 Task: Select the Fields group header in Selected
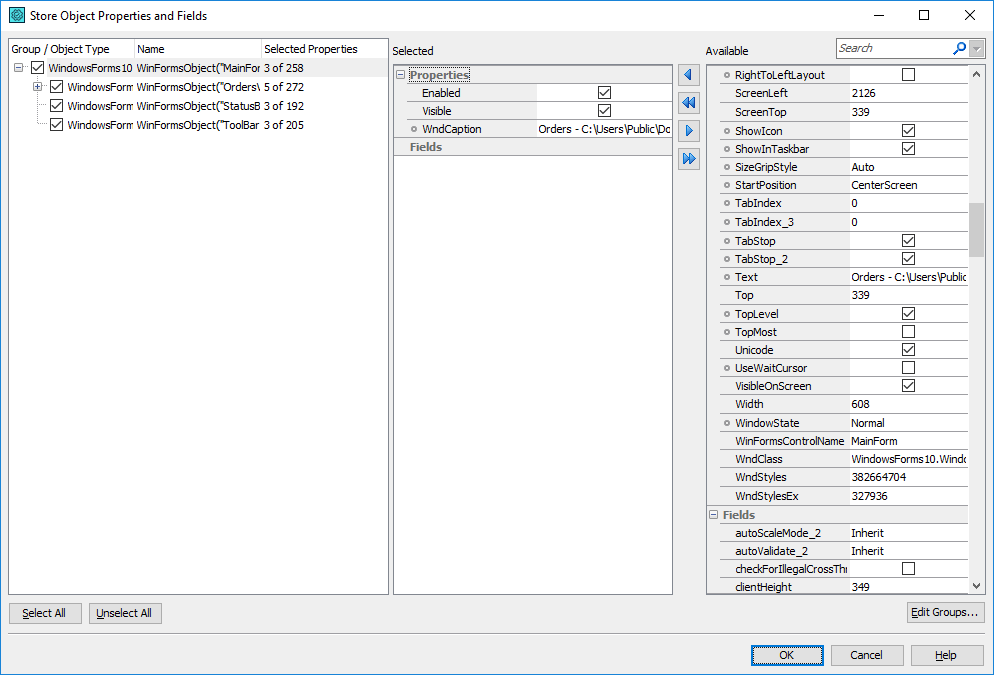pyautogui.click(x=533, y=147)
